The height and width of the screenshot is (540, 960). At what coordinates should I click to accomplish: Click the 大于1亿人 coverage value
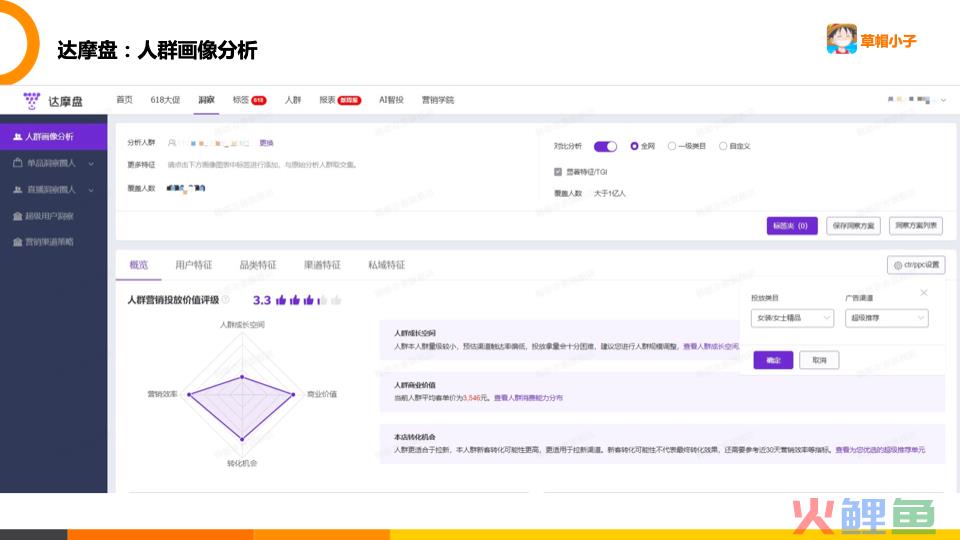tap(609, 193)
